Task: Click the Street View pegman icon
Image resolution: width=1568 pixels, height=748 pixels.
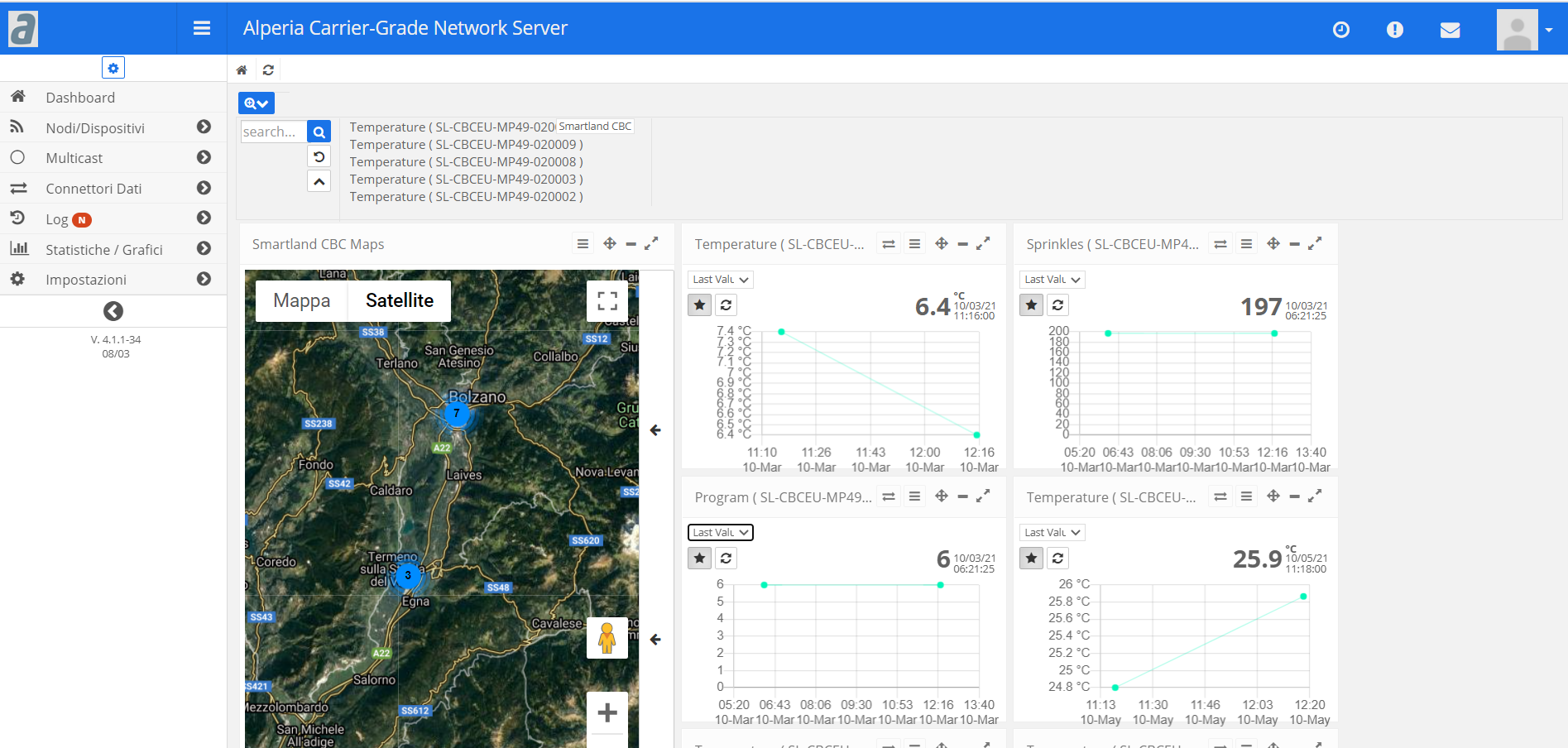Action: [607, 638]
